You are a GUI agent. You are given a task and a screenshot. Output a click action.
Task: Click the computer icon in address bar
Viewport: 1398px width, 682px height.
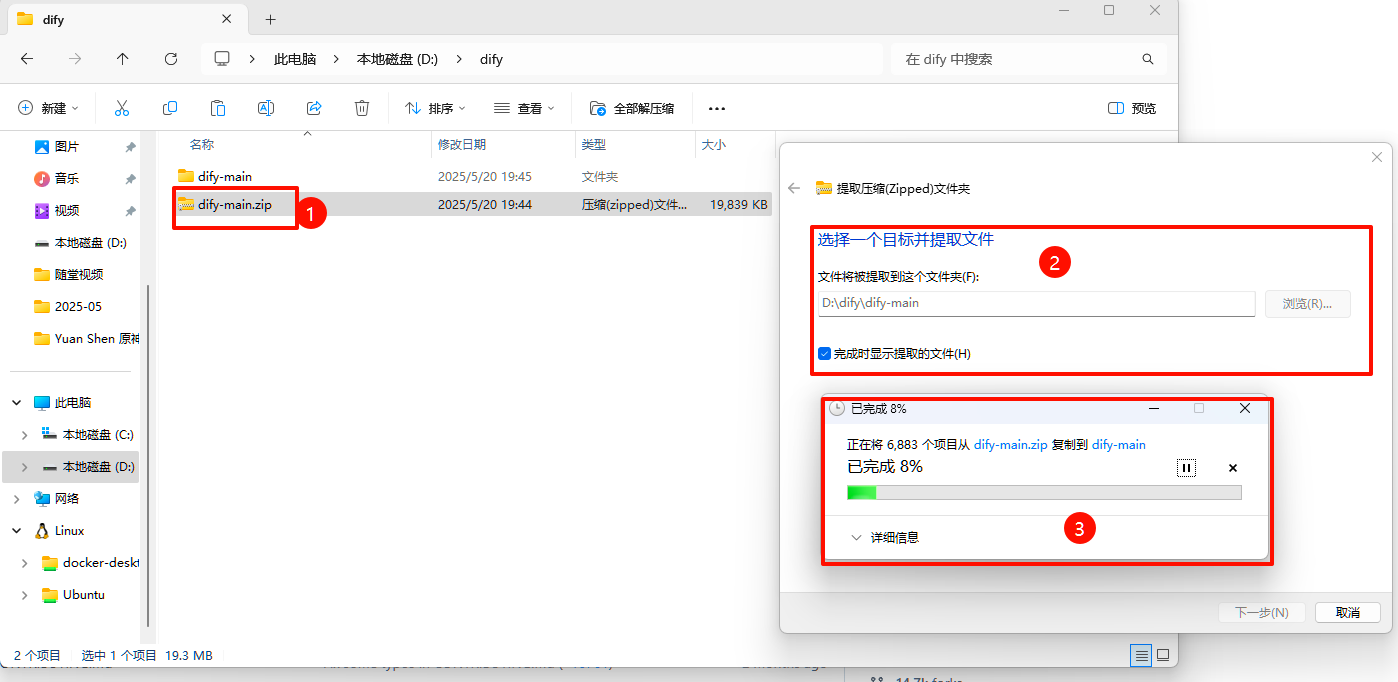tap(222, 59)
